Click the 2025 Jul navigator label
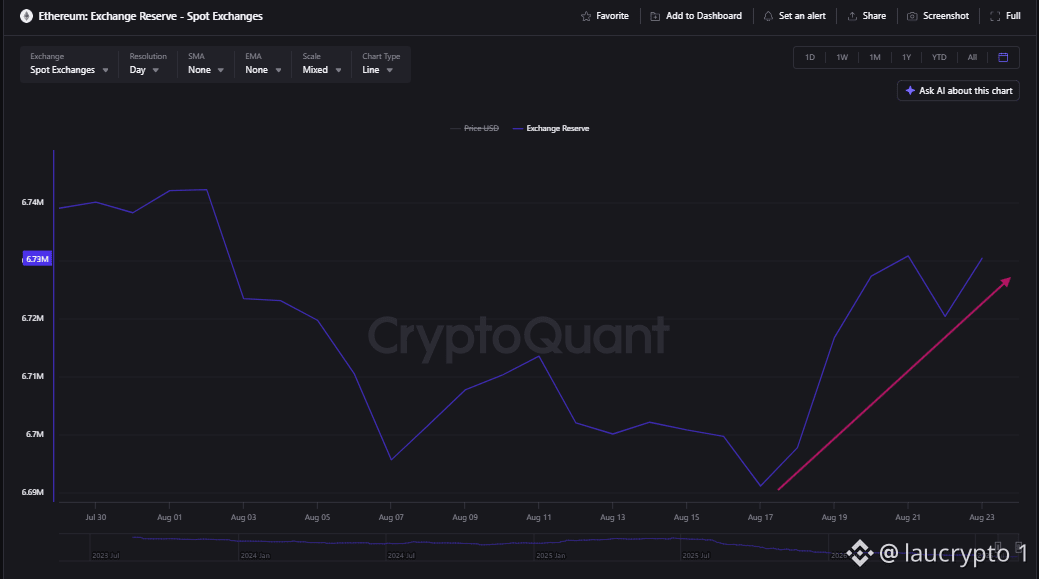This screenshot has width=1039, height=579. (x=696, y=556)
